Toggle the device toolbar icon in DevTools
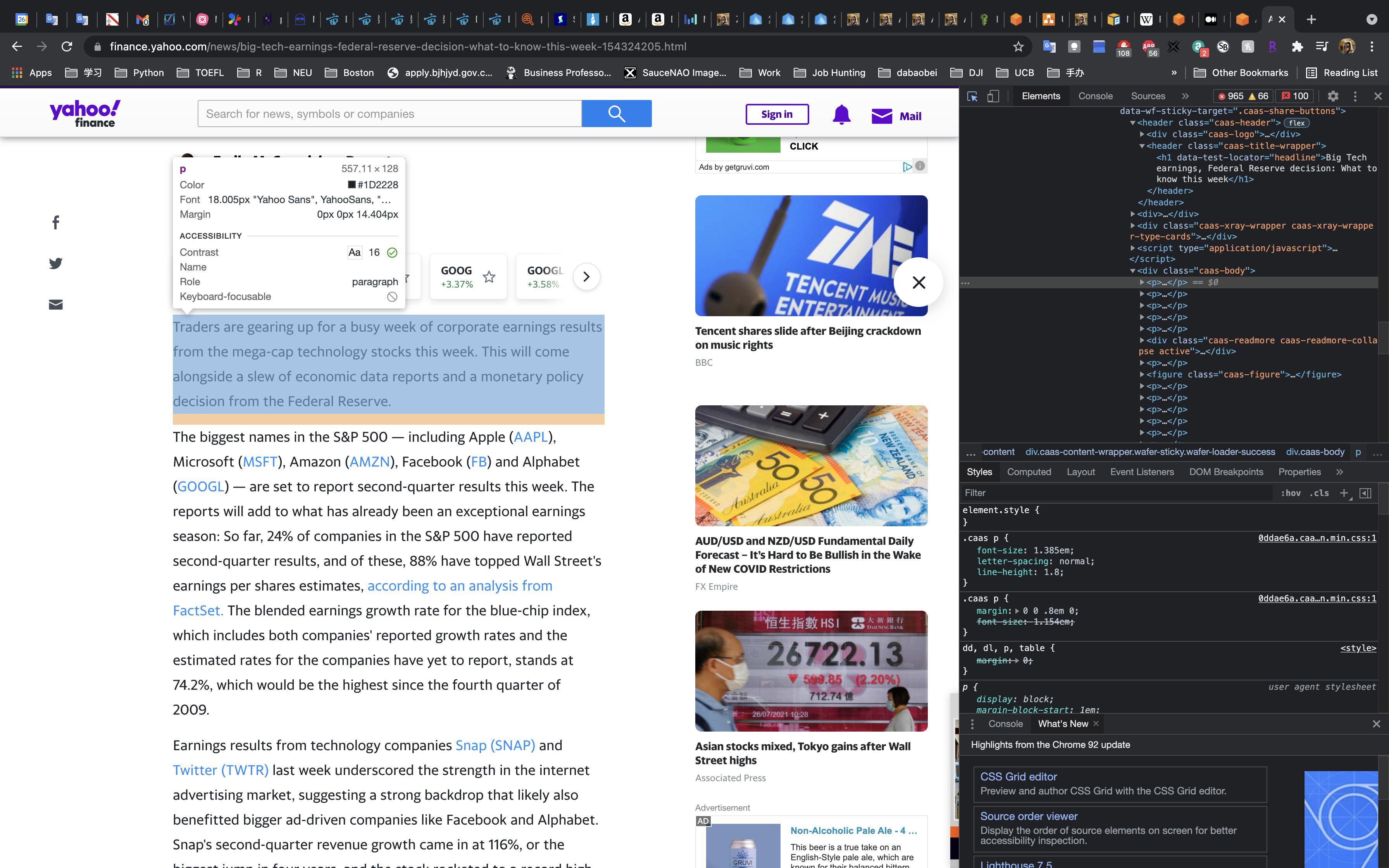The width and height of the screenshot is (1389, 868). (993, 96)
